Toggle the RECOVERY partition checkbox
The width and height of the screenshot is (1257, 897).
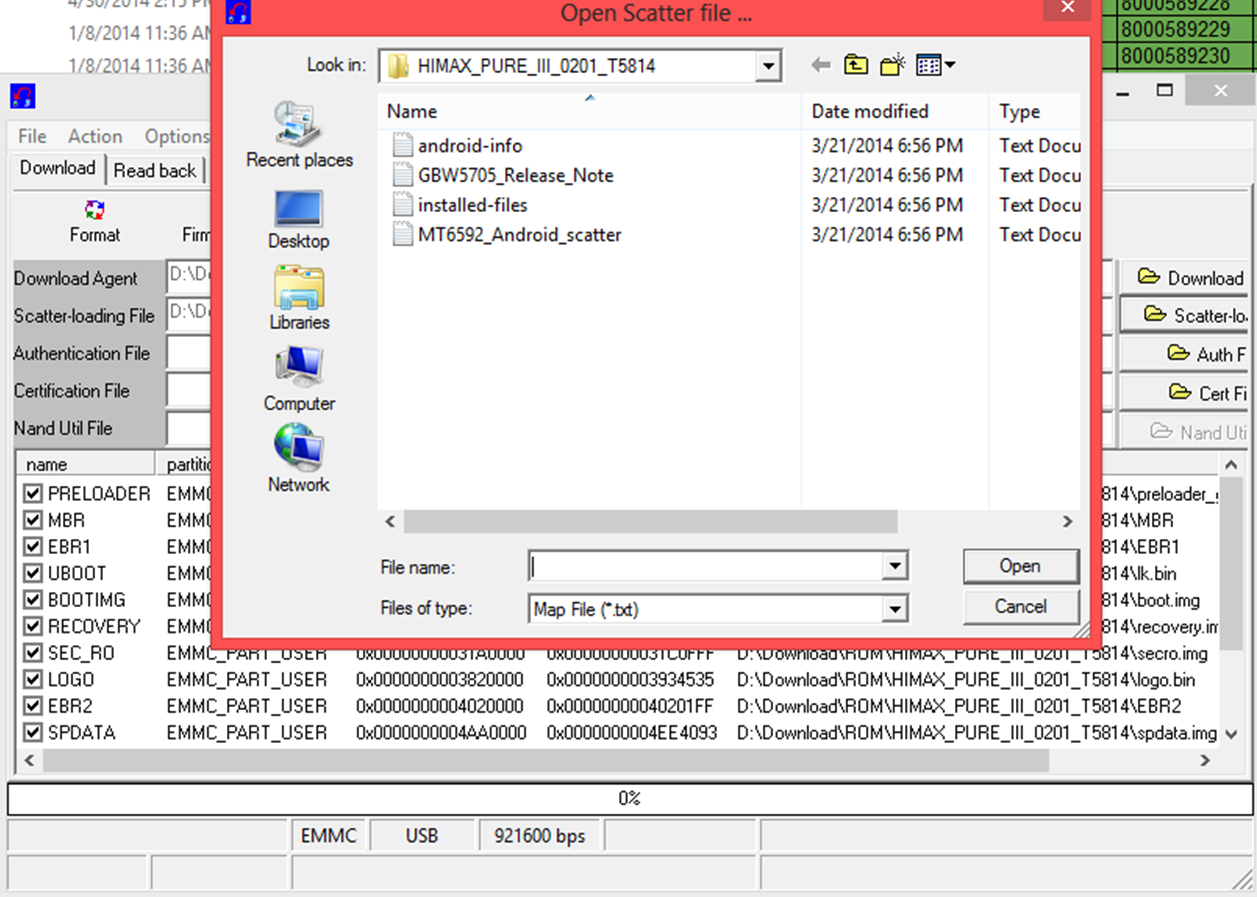pyautogui.click(x=33, y=627)
